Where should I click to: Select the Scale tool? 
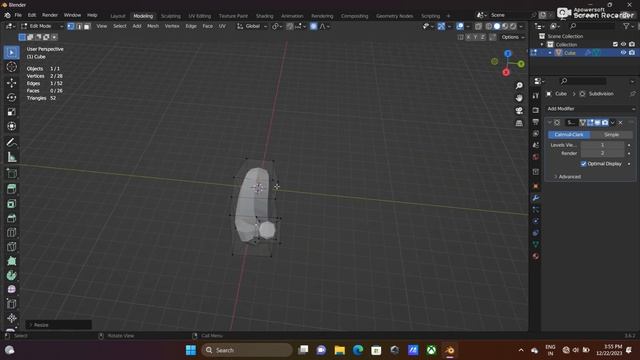pos(11,112)
